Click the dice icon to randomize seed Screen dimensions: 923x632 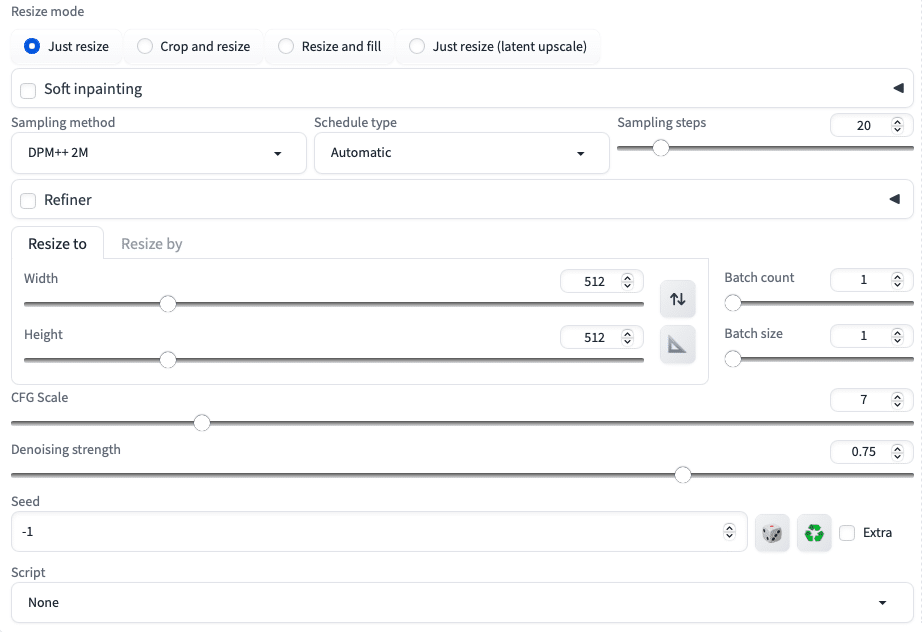[772, 533]
